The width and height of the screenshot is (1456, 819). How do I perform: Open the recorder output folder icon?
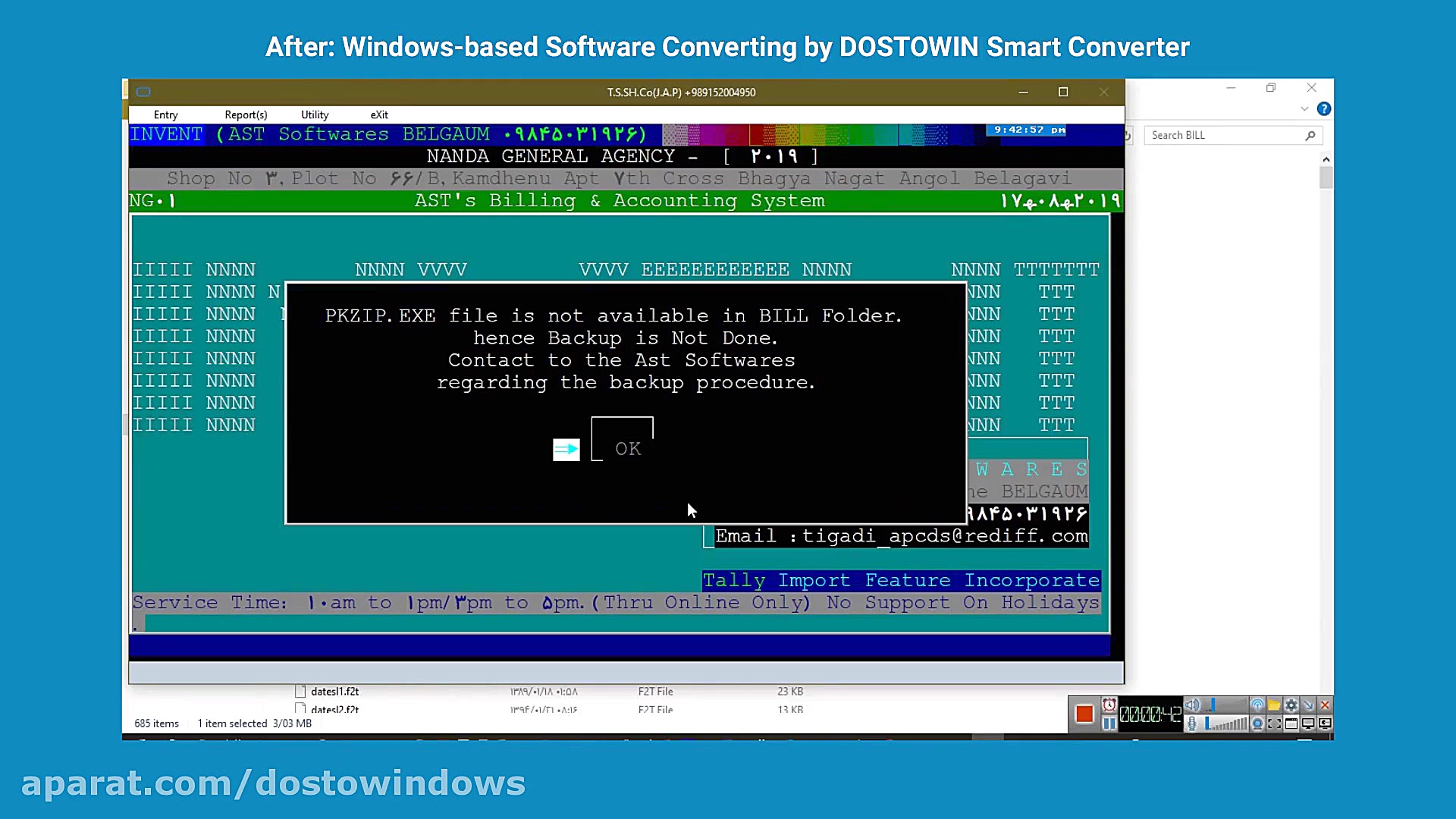[x=1274, y=704]
